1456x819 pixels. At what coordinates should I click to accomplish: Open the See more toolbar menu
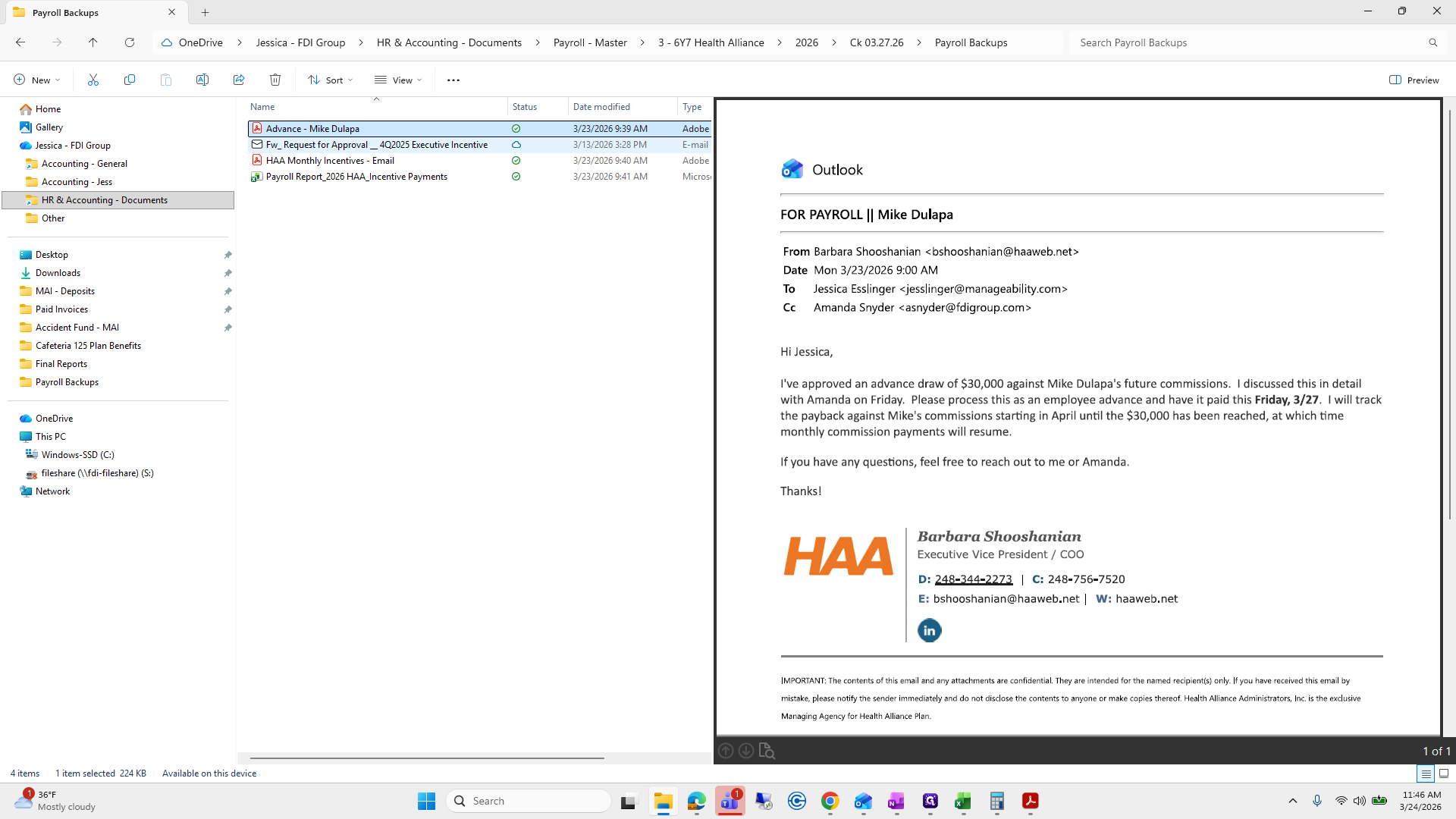pyautogui.click(x=453, y=80)
